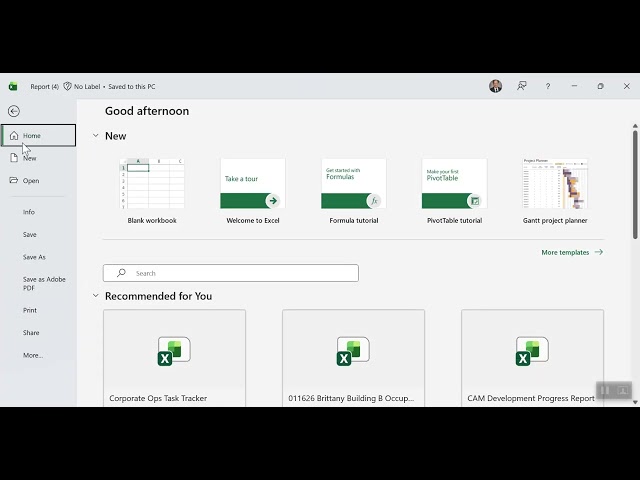Click the pause button in recording overlay
640x480 pixels.
point(605,390)
